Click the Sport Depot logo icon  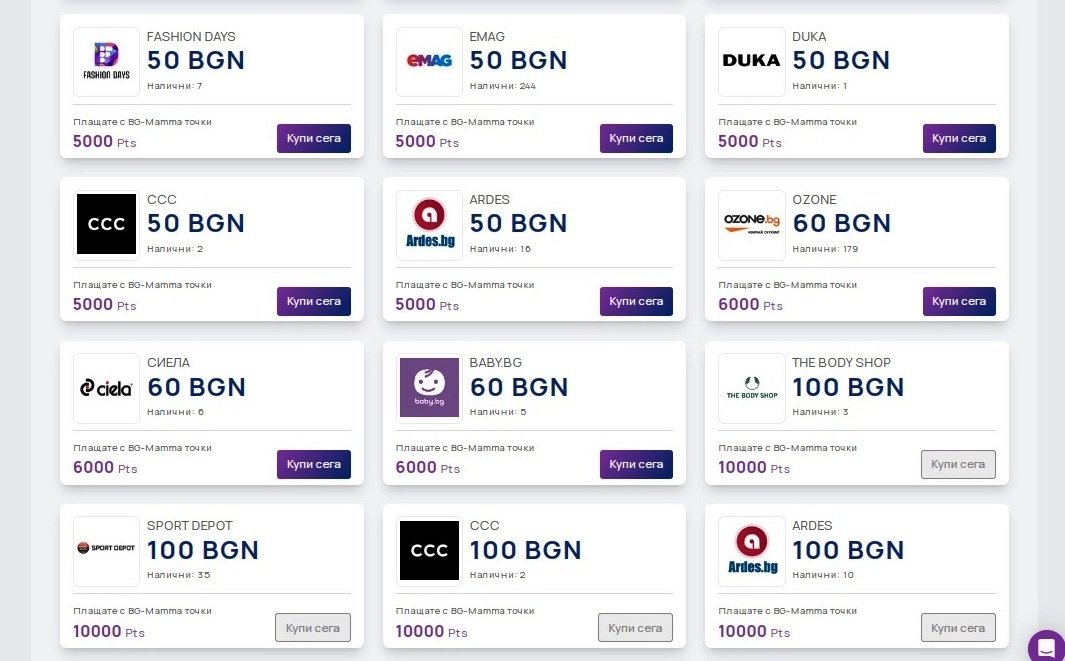coord(106,550)
